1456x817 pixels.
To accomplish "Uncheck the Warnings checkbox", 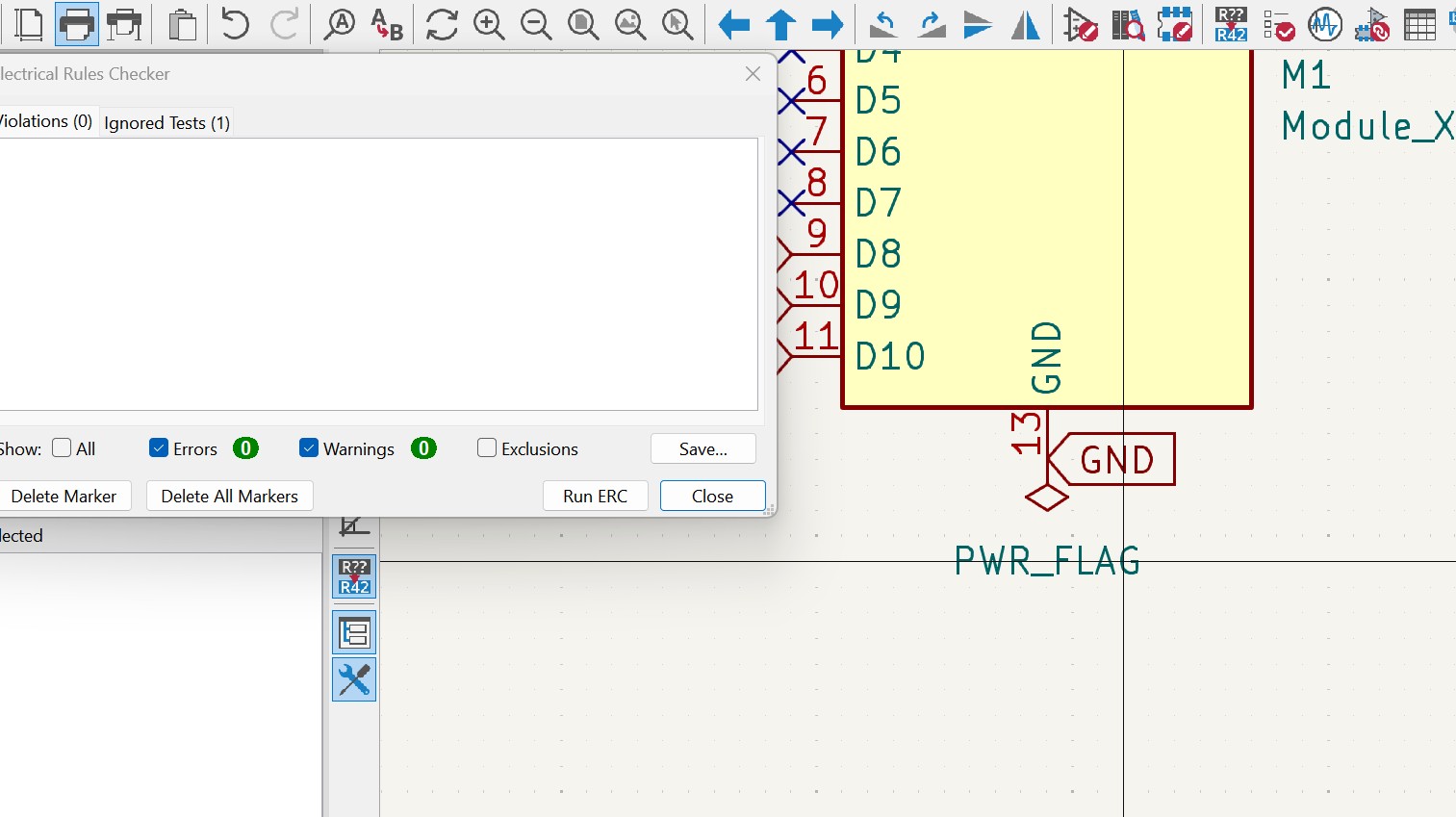I will 309,447.
